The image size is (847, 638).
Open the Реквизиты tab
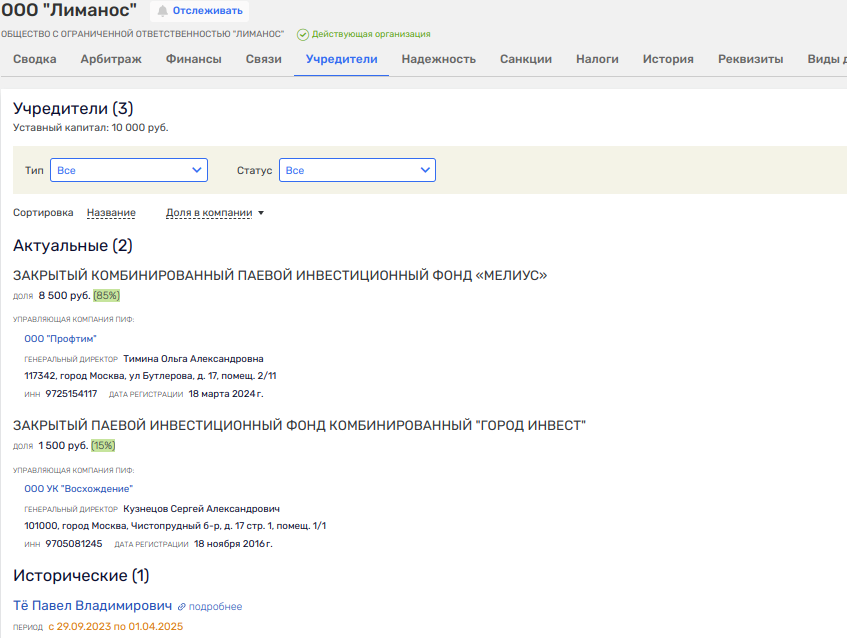click(x=750, y=59)
